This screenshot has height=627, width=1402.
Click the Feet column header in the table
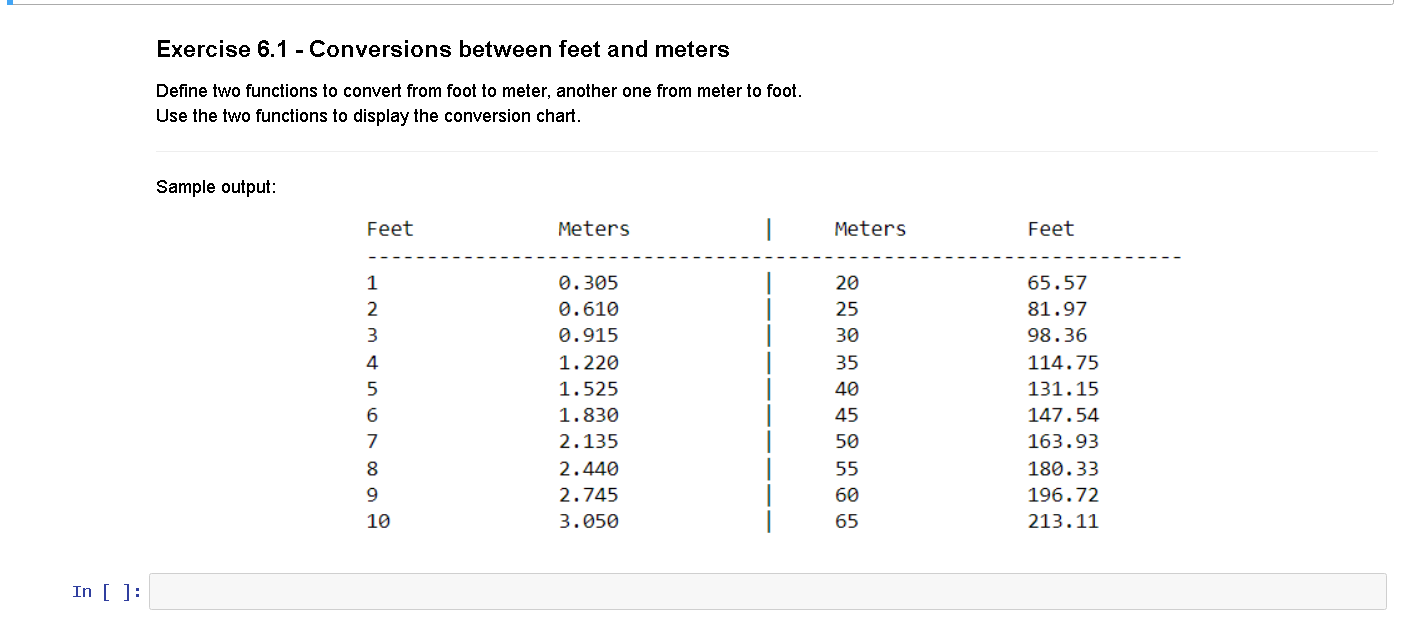[390, 229]
